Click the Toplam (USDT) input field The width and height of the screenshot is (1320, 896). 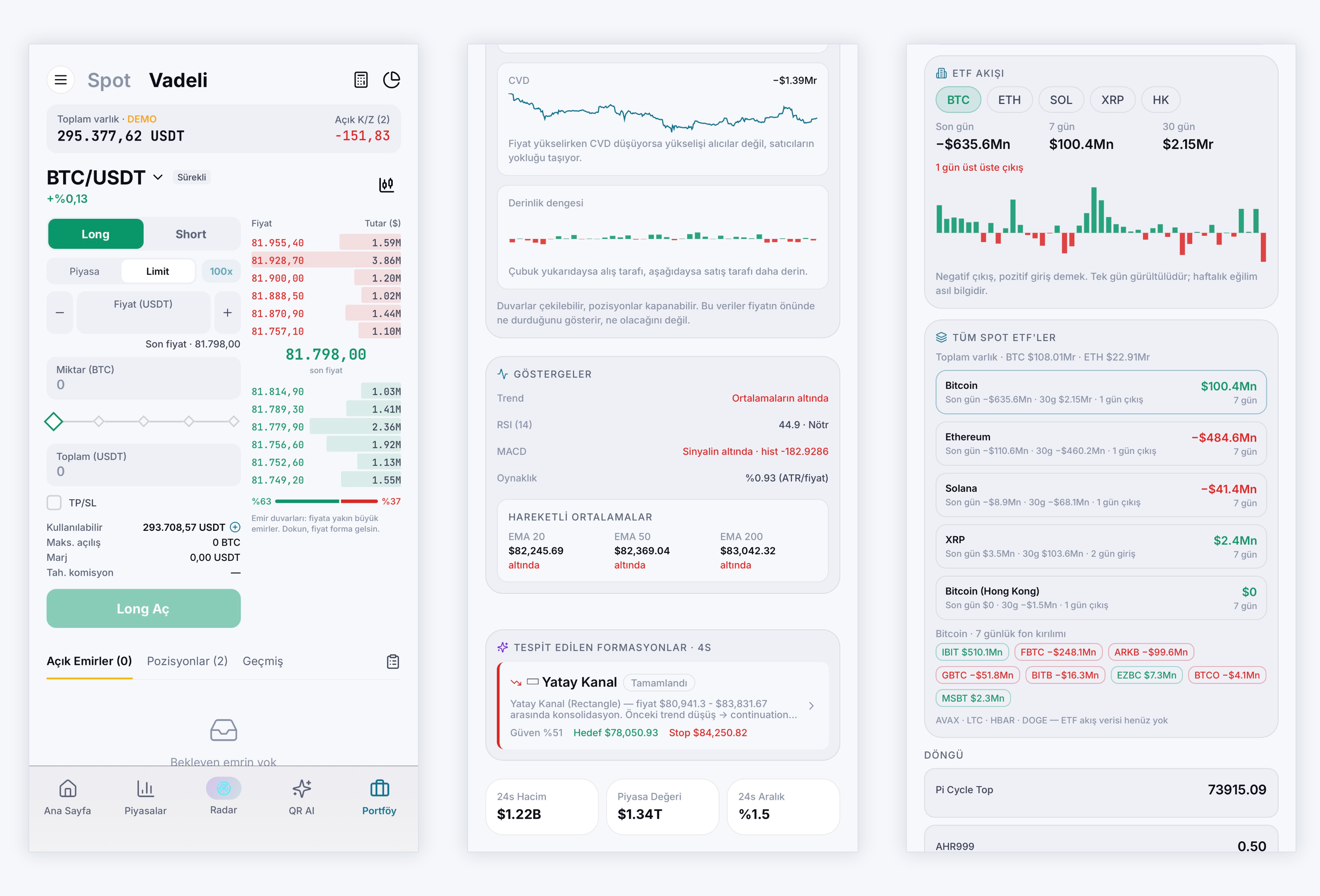pos(143,464)
